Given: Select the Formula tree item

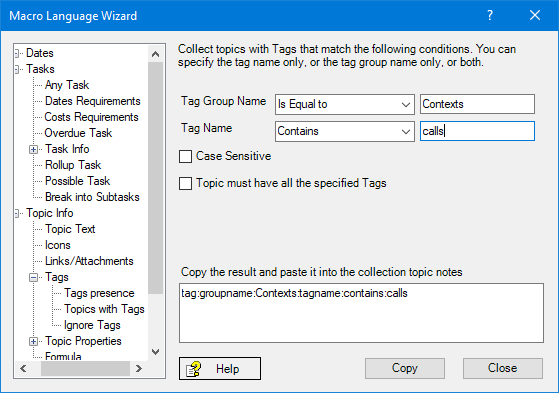Looking at the screenshot, I should click(63, 356).
